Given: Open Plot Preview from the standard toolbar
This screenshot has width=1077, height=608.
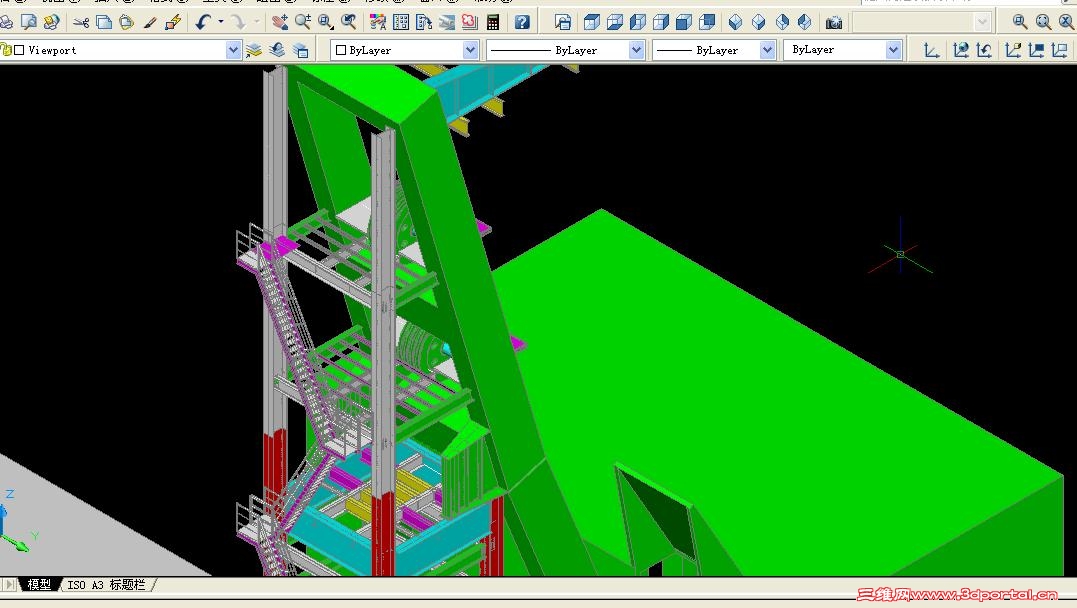Looking at the screenshot, I should (29, 23).
